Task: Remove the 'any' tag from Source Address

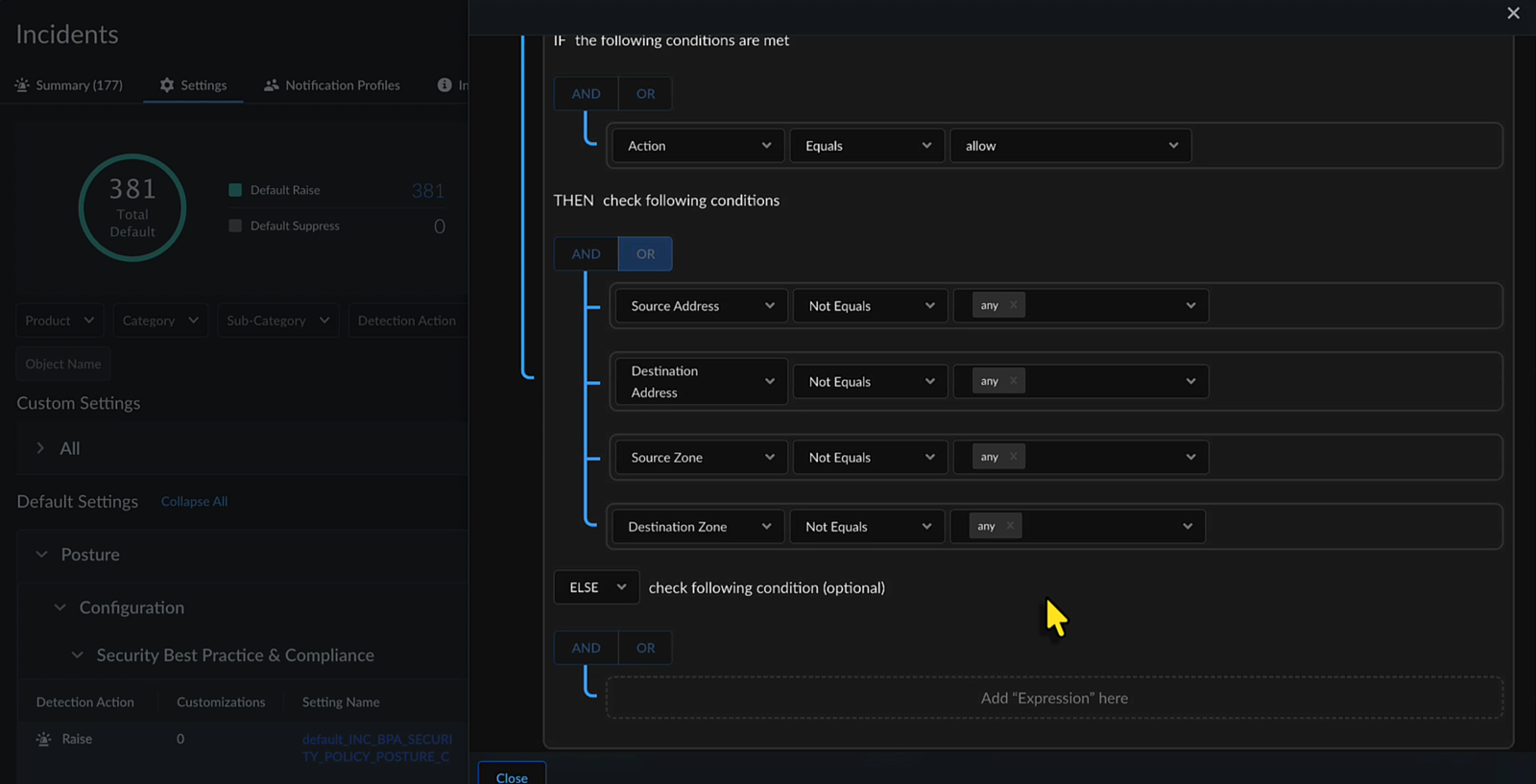Action: pos(1013,305)
